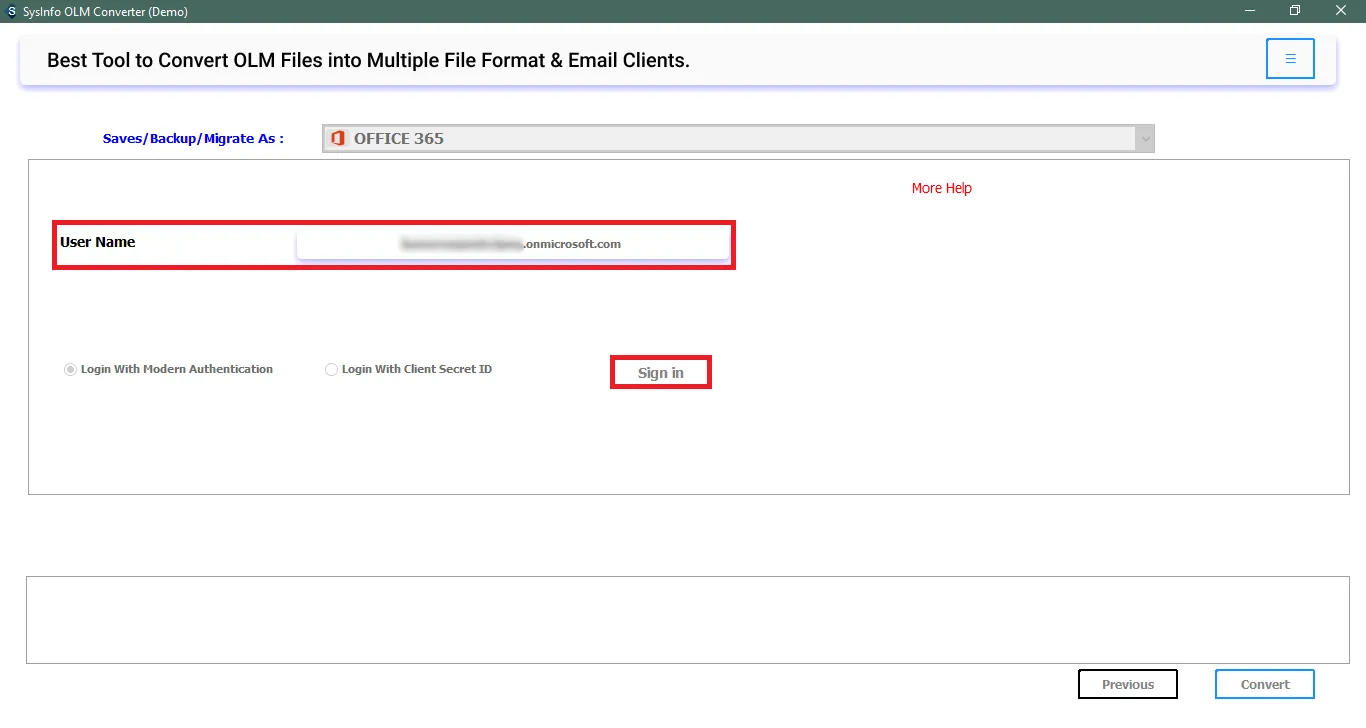Open the More Help link
1366x728 pixels.
(941, 188)
